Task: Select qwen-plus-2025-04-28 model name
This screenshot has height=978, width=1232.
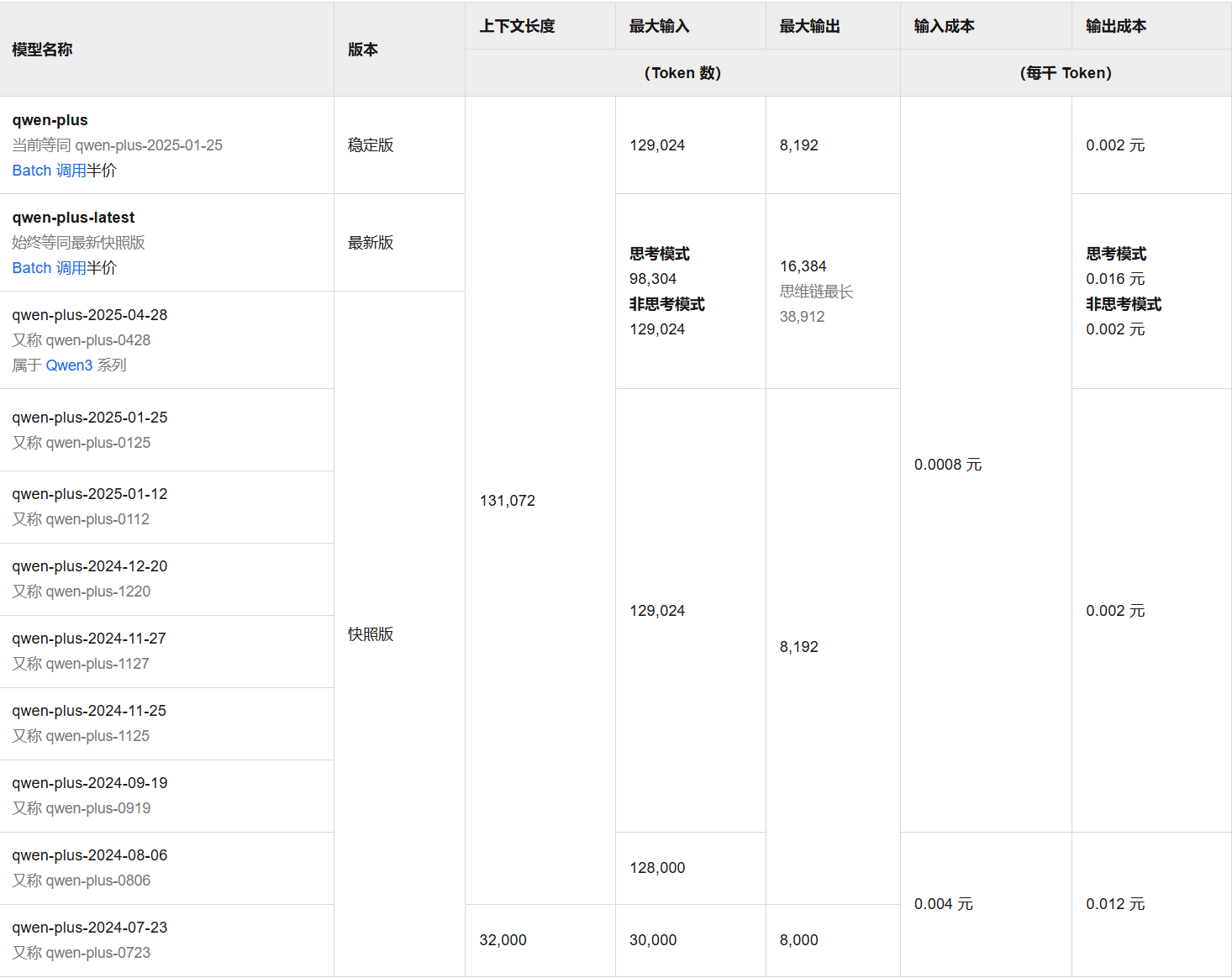Action: pyautogui.click(x=90, y=315)
